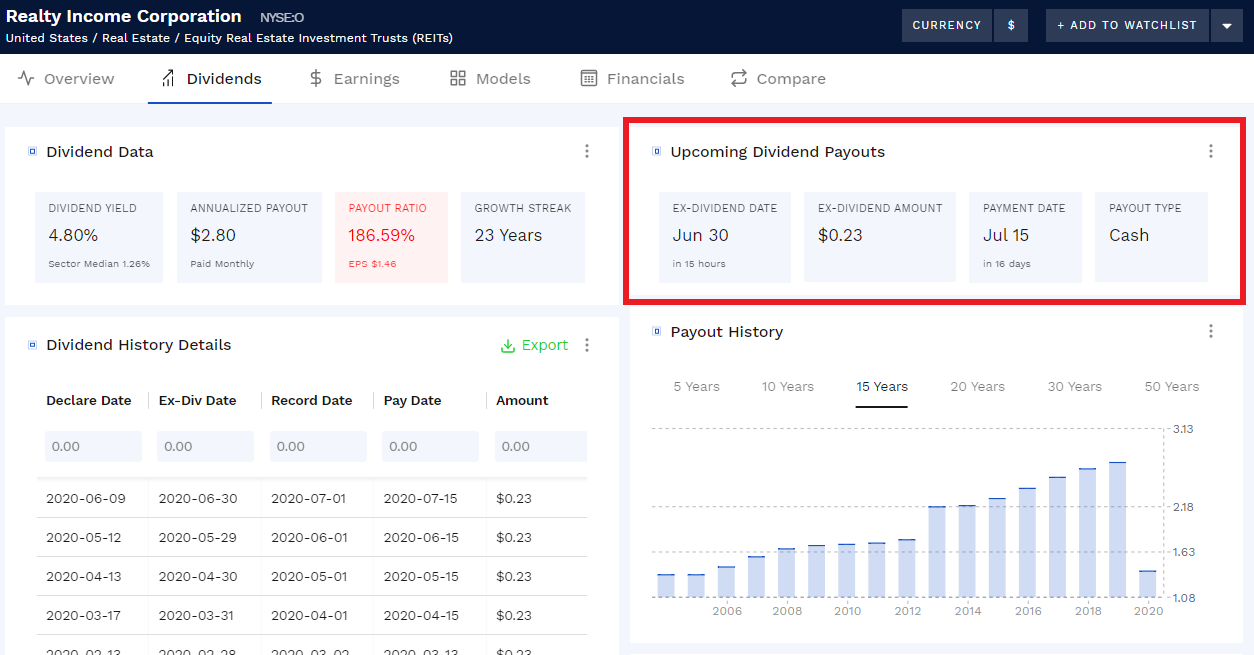Click the Pay Date filter field
This screenshot has height=655, width=1254.
pyautogui.click(x=431, y=446)
